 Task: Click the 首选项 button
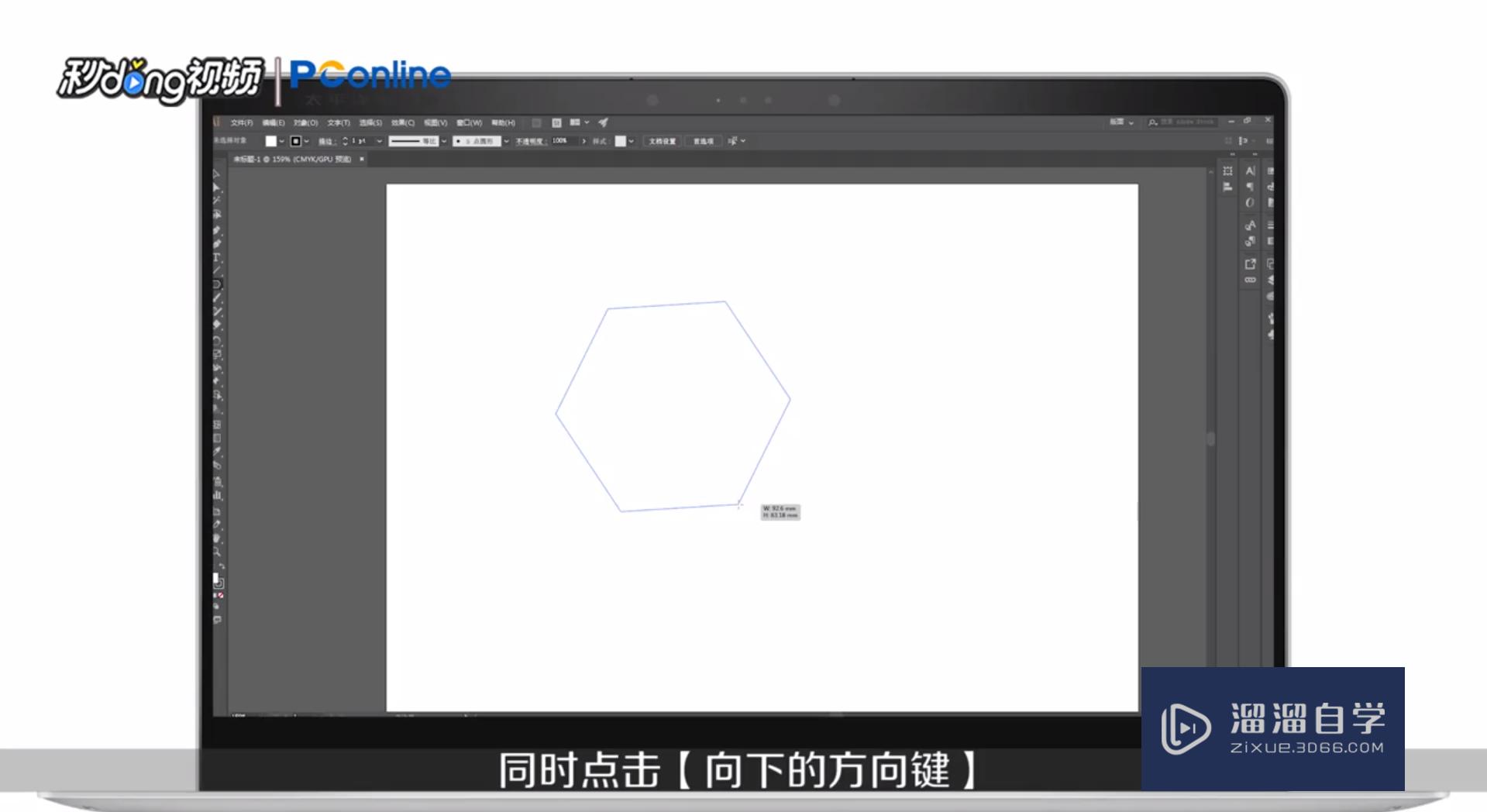point(704,141)
